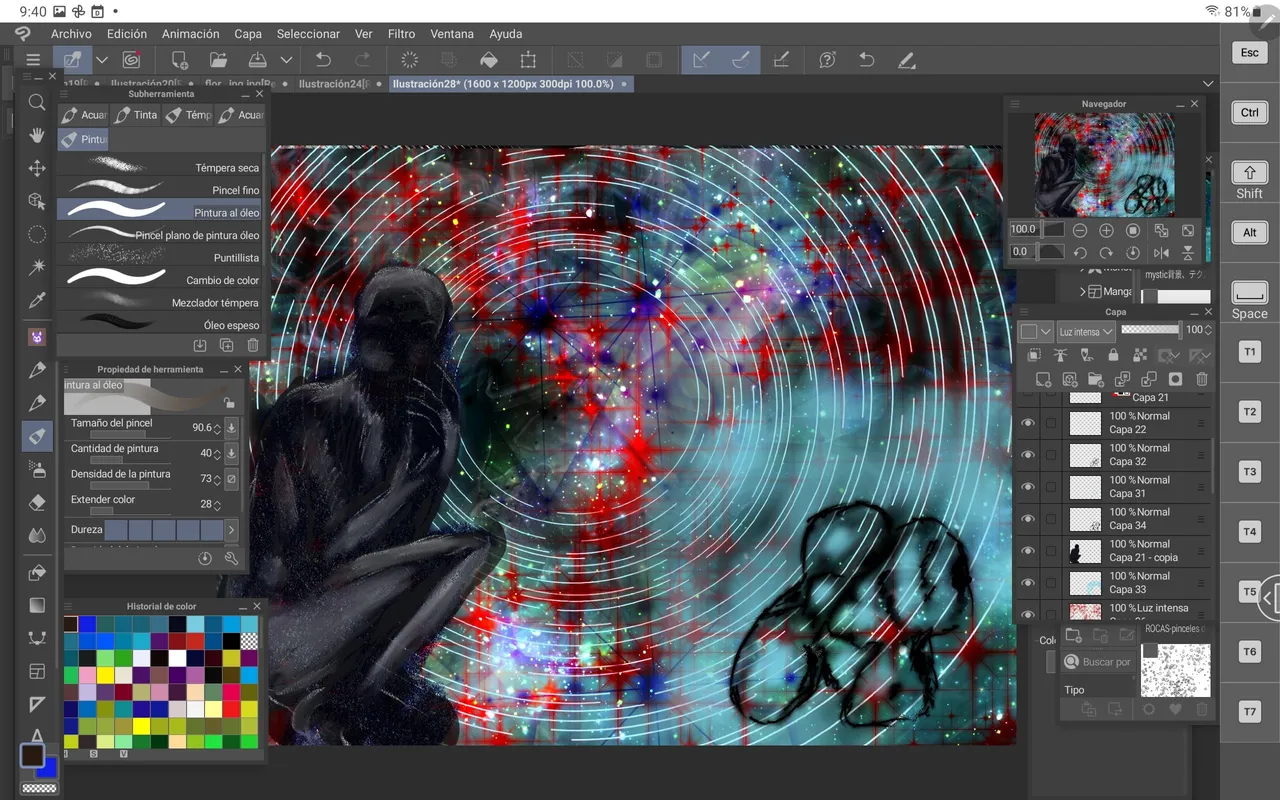Select the Eyedropper tool
Screen dimensions: 1280x800
click(x=37, y=300)
